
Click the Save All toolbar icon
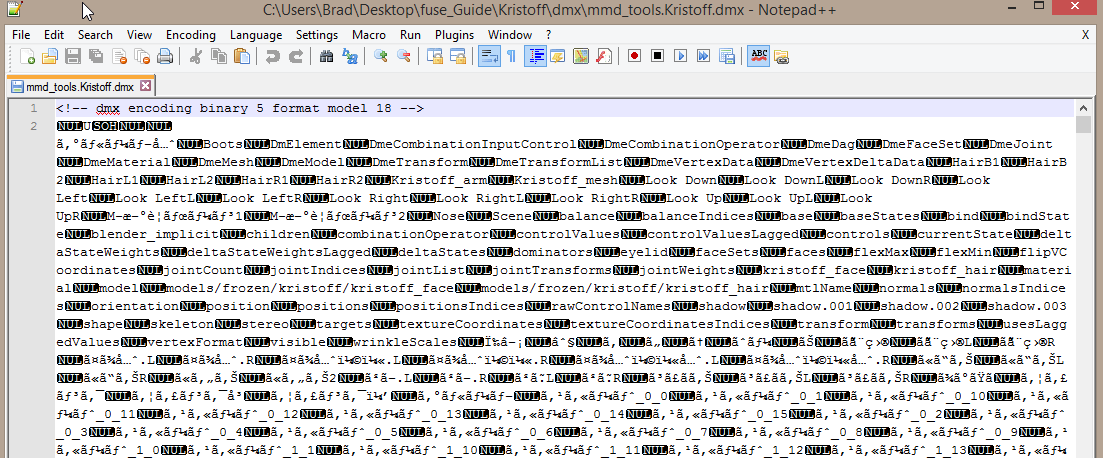coord(96,56)
